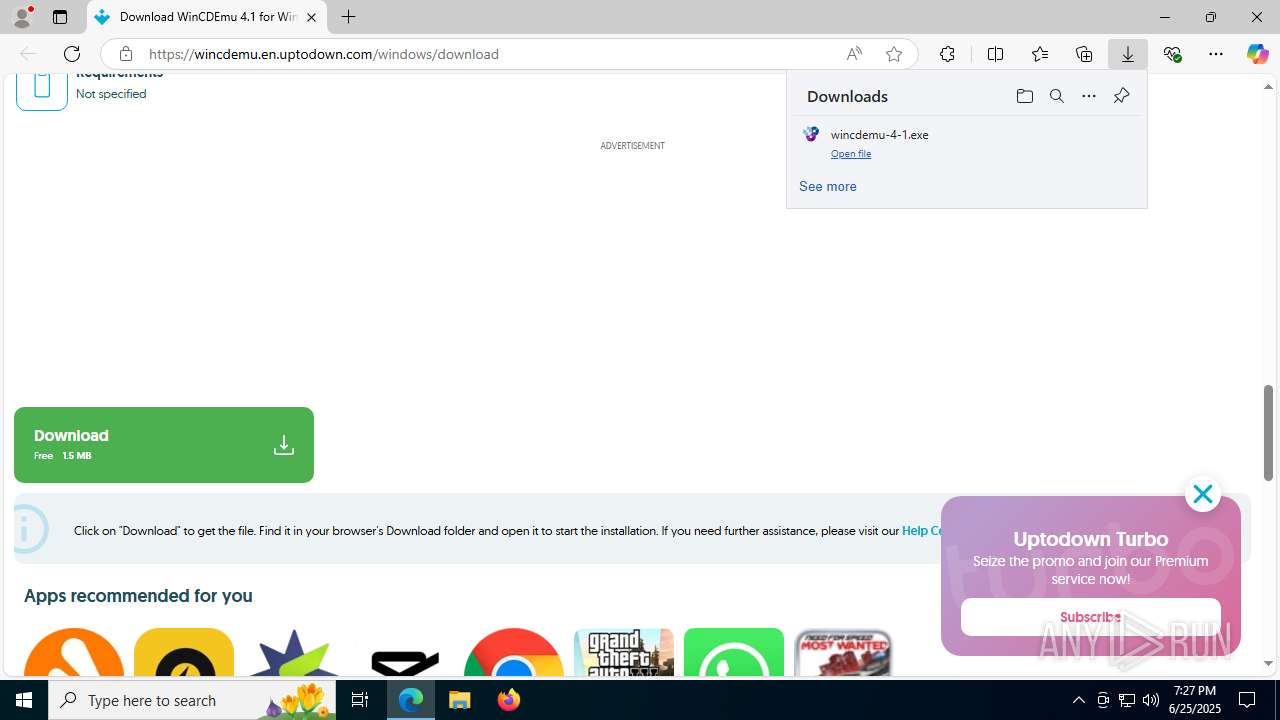Open Task View on taskbar
Viewport: 1280px width, 720px height.
pyautogui.click(x=360, y=700)
